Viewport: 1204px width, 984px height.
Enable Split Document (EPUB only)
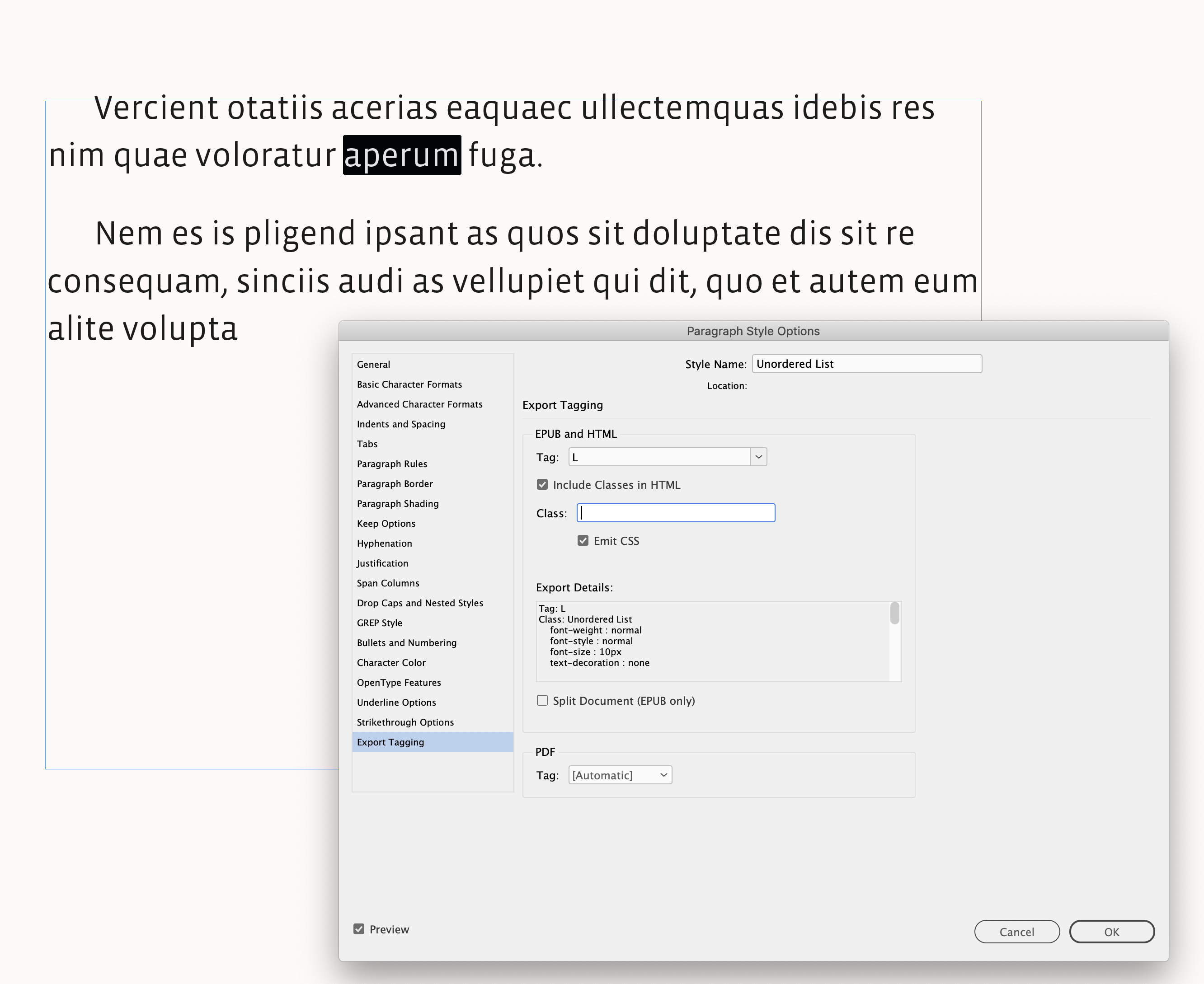(542, 701)
